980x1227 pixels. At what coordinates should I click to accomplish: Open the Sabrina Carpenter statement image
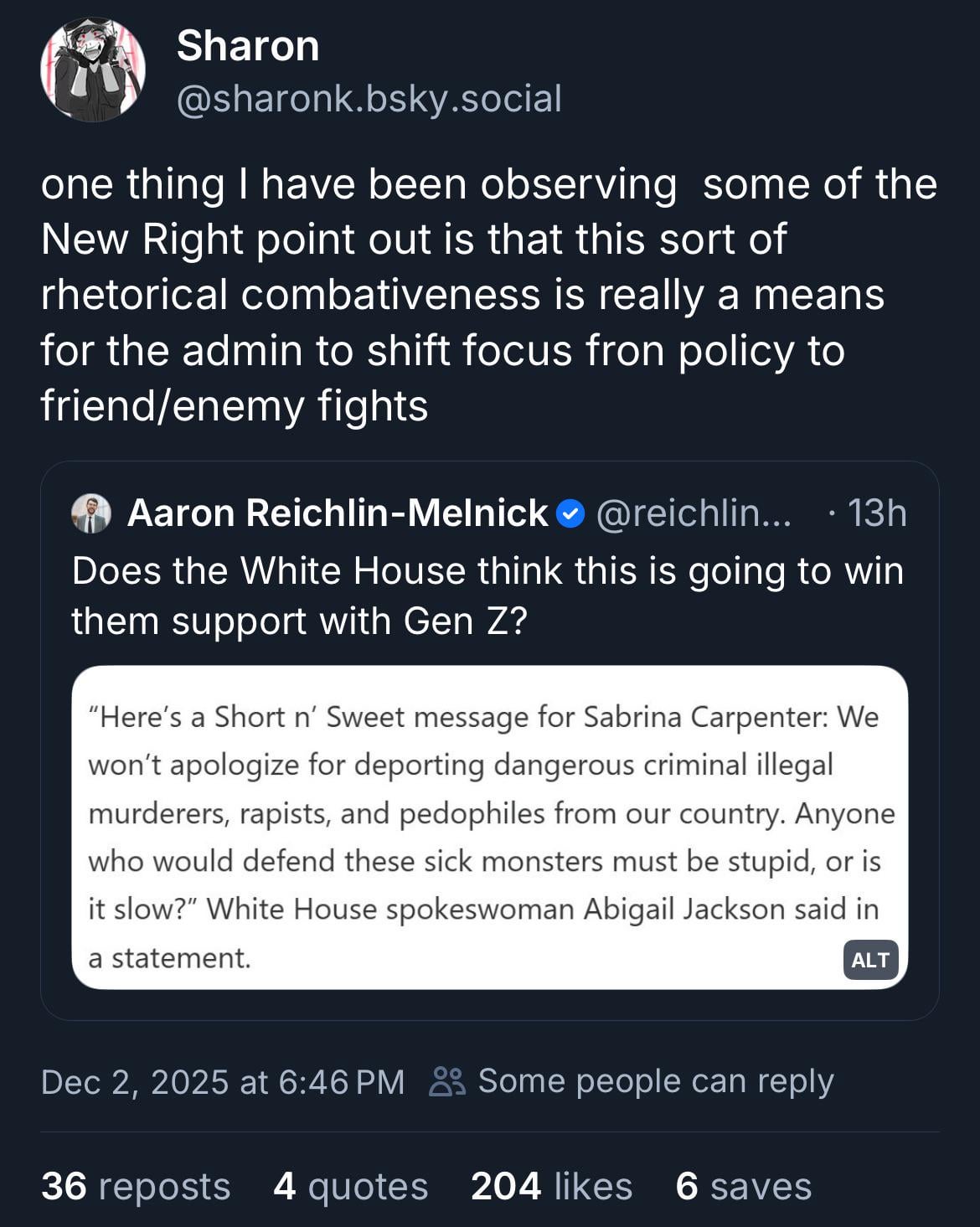point(489,827)
